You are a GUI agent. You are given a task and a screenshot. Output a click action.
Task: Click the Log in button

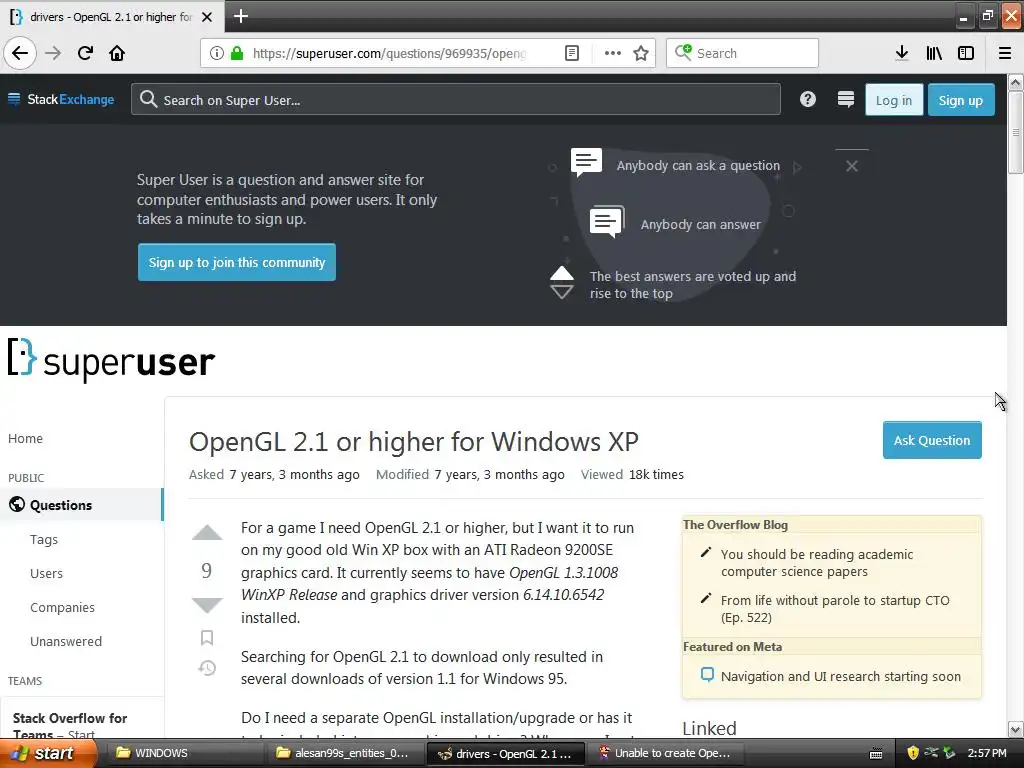point(893,100)
